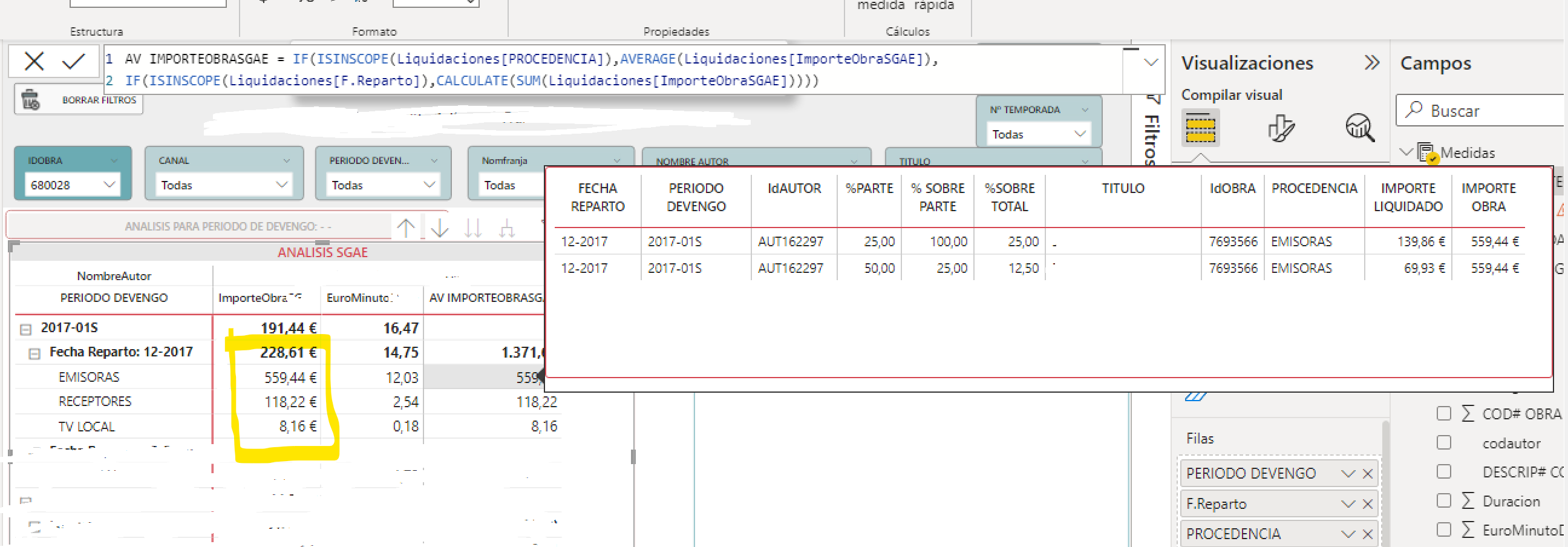Open PERIODO DEVENGO field well dropdown
1568x547 pixels.
pyautogui.click(x=1348, y=474)
